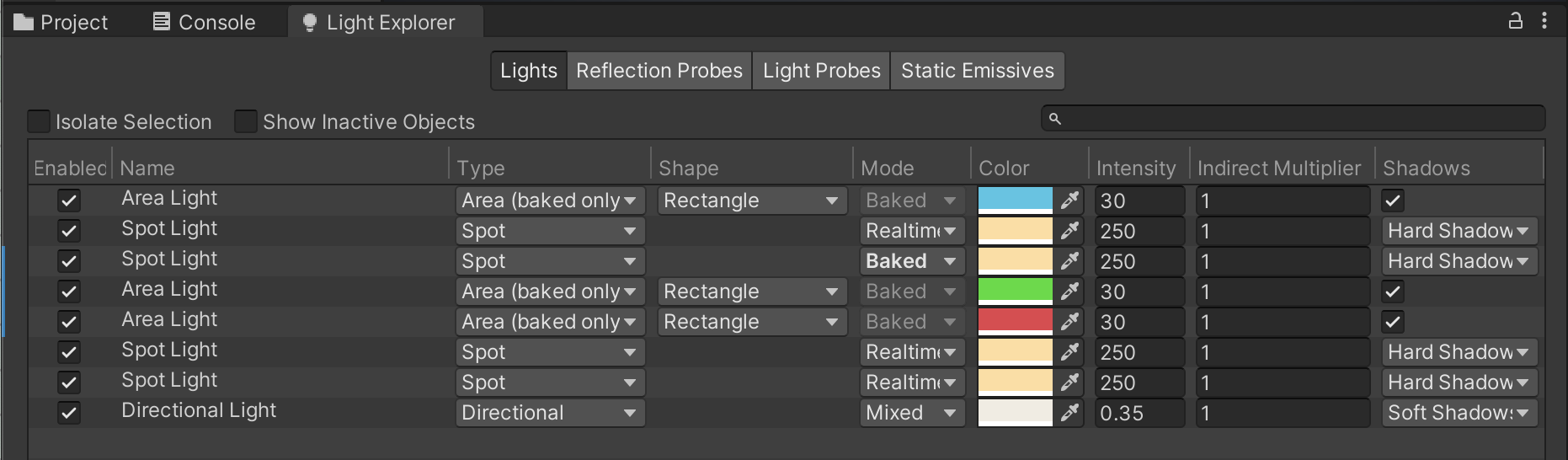Open Soft Shadows dropdown for Directional Light
The image size is (1568, 460).
click(1459, 413)
